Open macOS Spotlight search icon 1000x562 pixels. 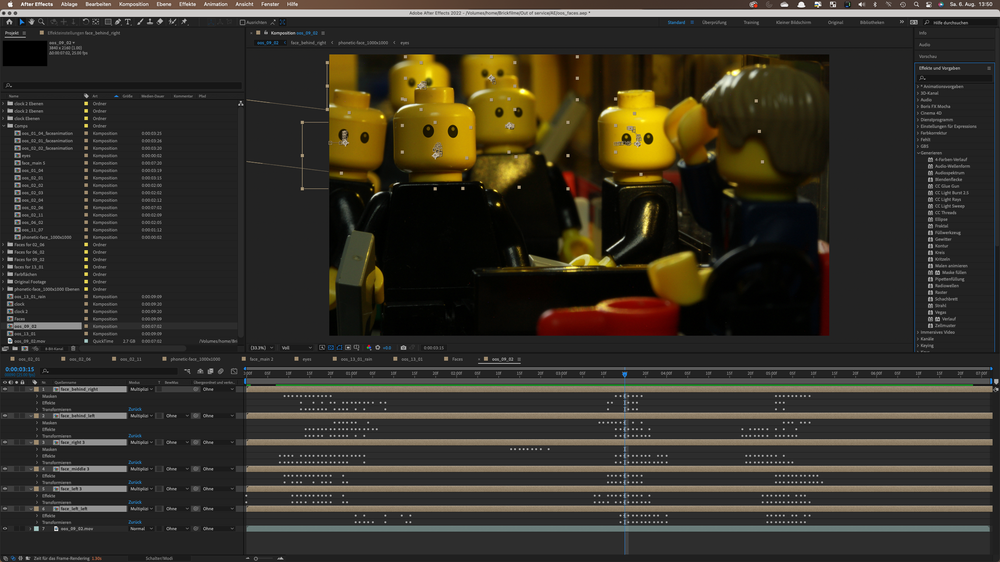pos(916,4)
